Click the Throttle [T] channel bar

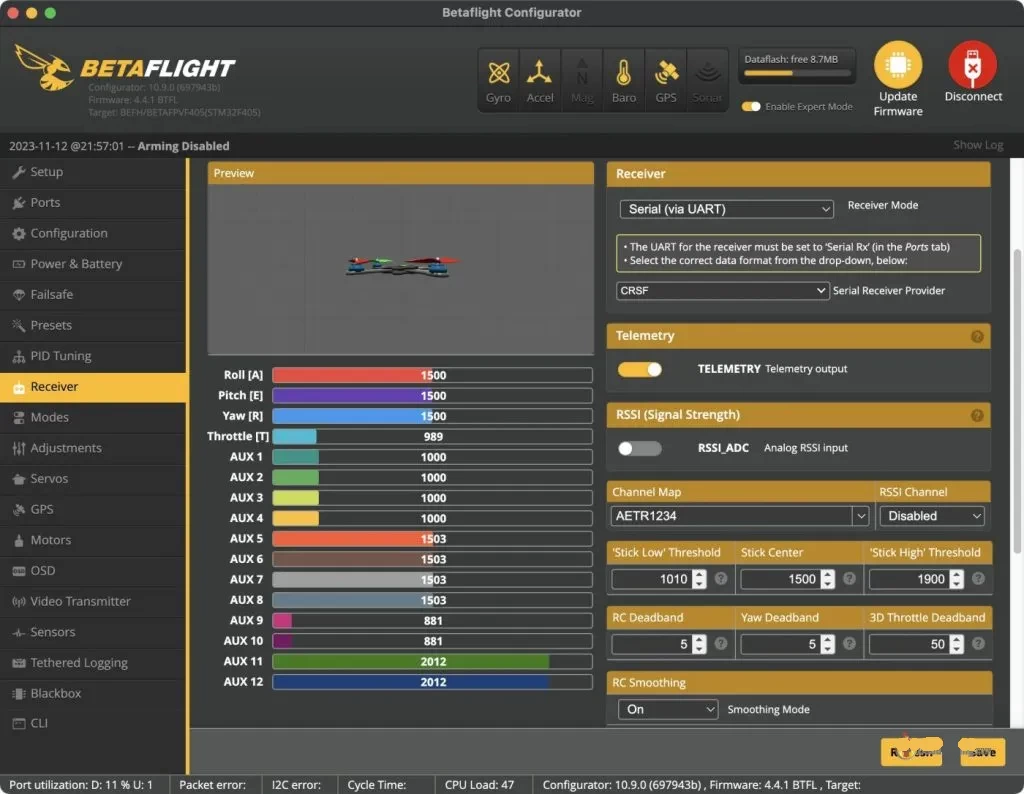(x=432, y=436)
